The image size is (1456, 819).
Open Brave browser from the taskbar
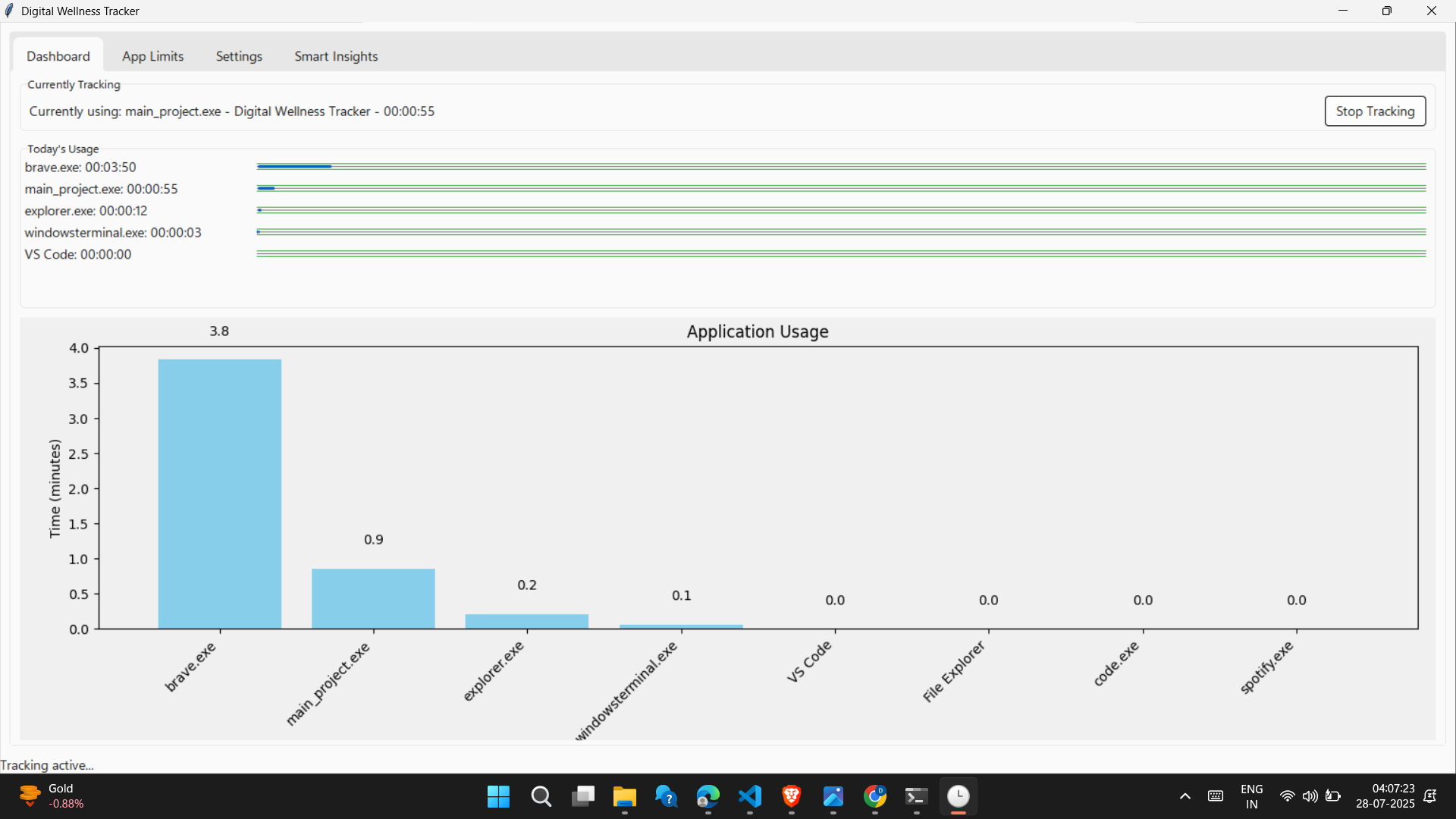792,796
